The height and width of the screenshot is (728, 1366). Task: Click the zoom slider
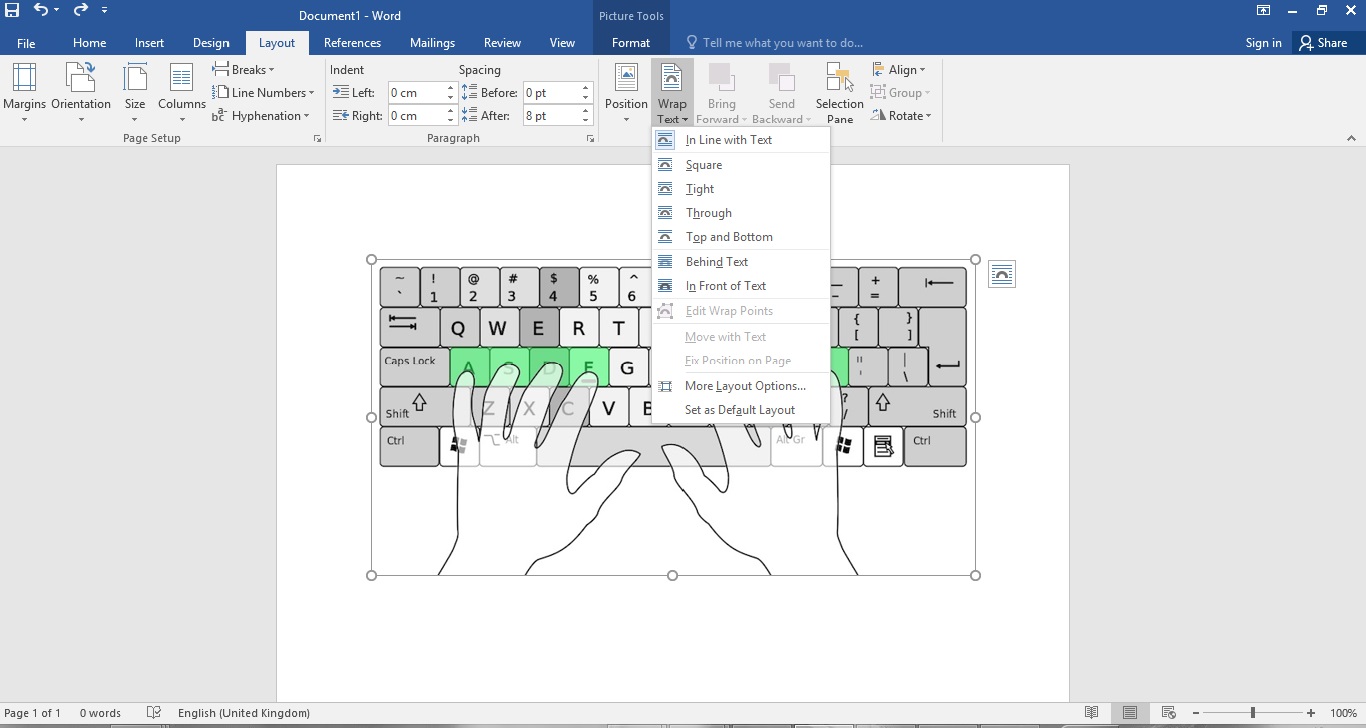click(1253, 713)
